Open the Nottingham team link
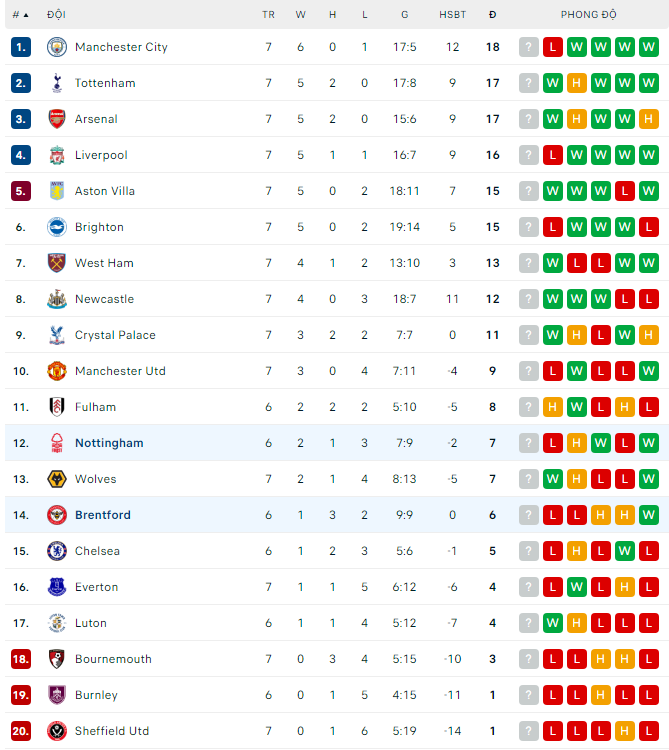 coord(109,443)
